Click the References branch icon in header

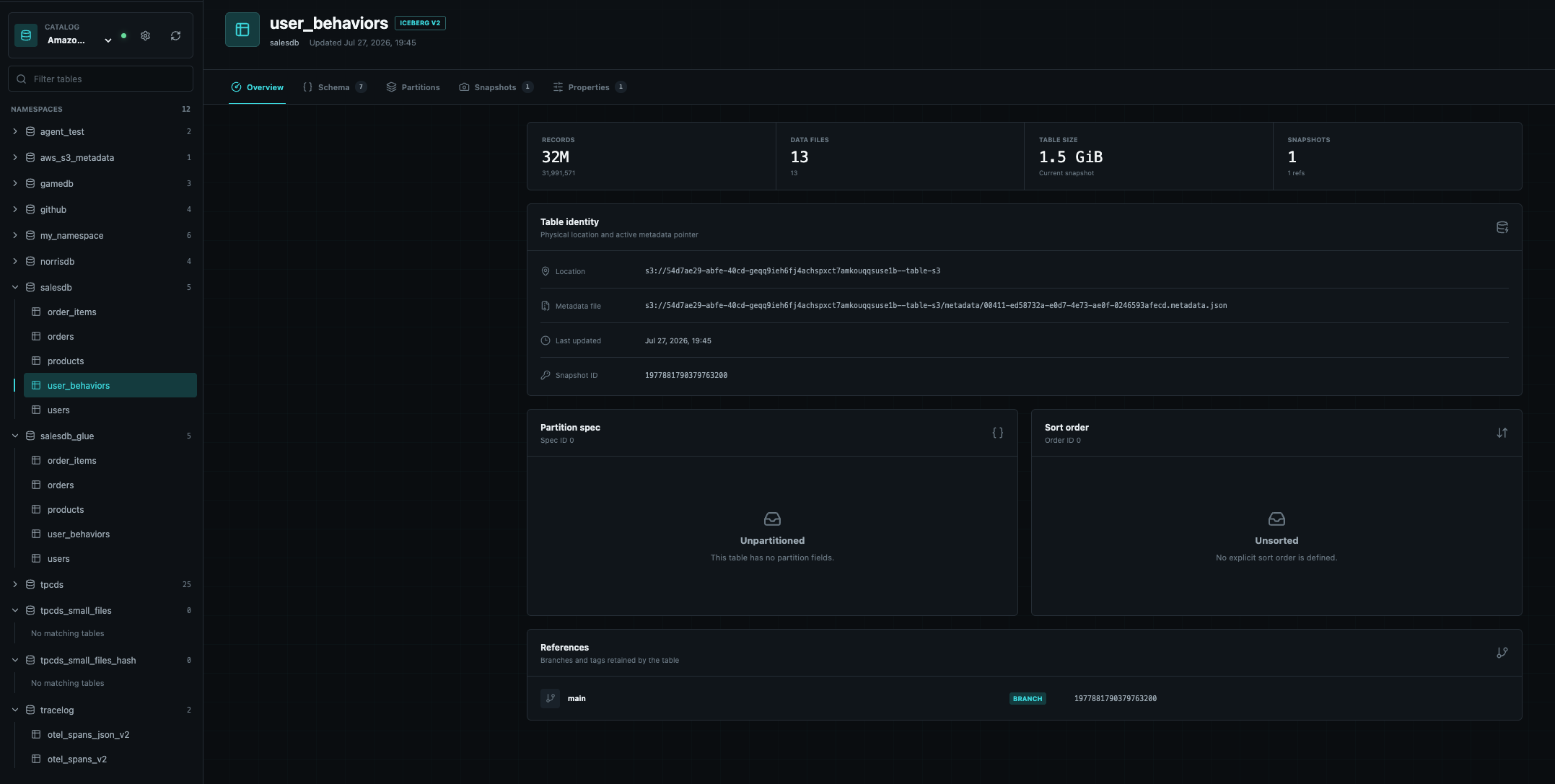pos(1502,653)
